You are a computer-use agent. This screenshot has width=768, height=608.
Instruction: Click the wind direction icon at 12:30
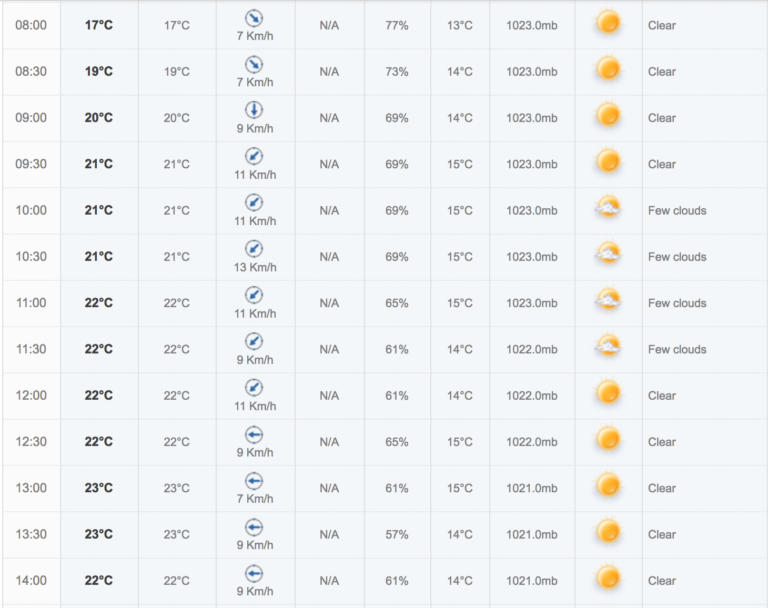pyautogui.click(x=254, y=435)
